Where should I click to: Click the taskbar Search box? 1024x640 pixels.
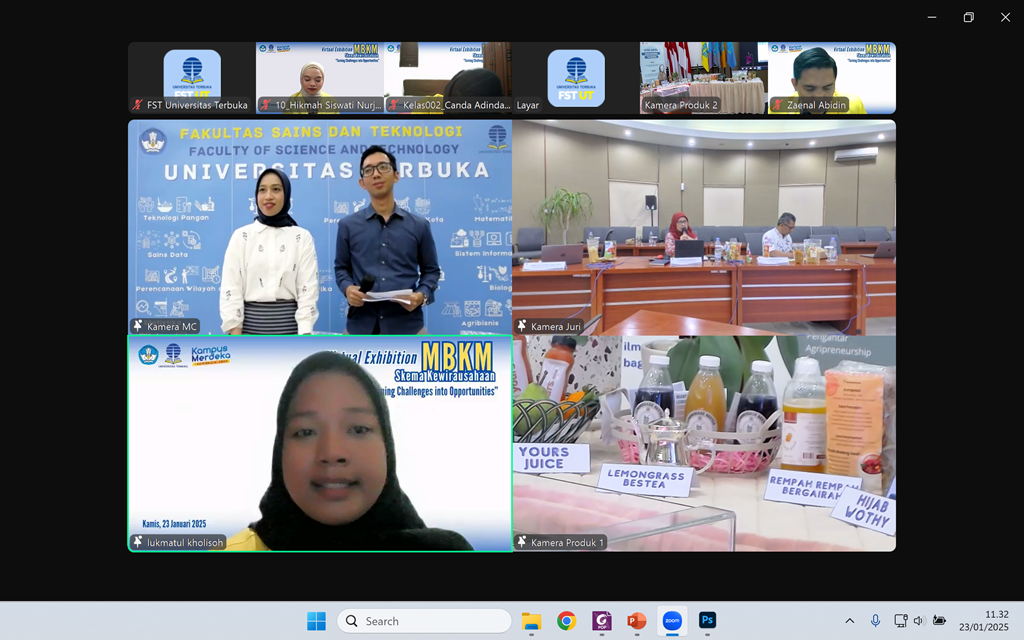coord(425,621)
